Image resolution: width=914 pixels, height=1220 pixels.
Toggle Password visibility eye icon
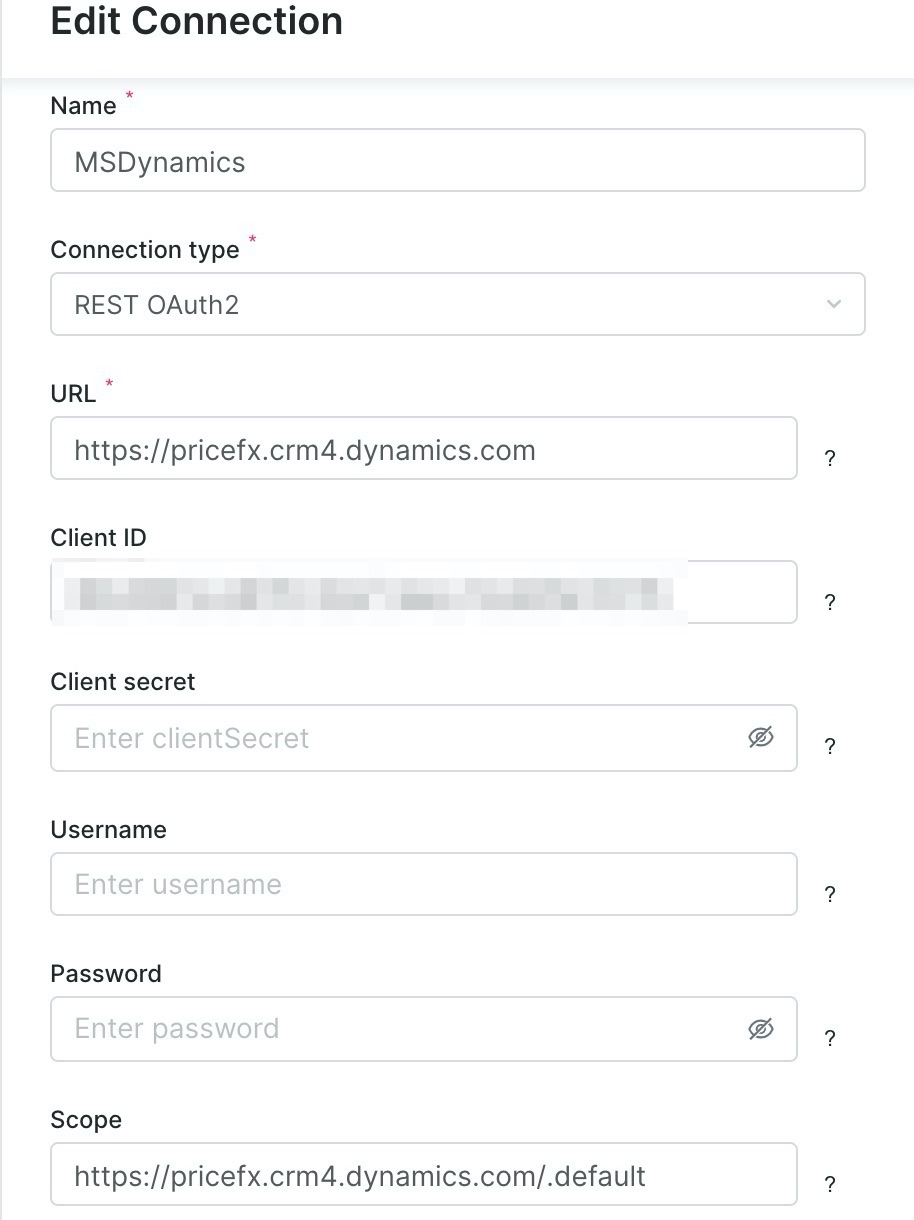pyautogui.click(x=761, y=1029)
